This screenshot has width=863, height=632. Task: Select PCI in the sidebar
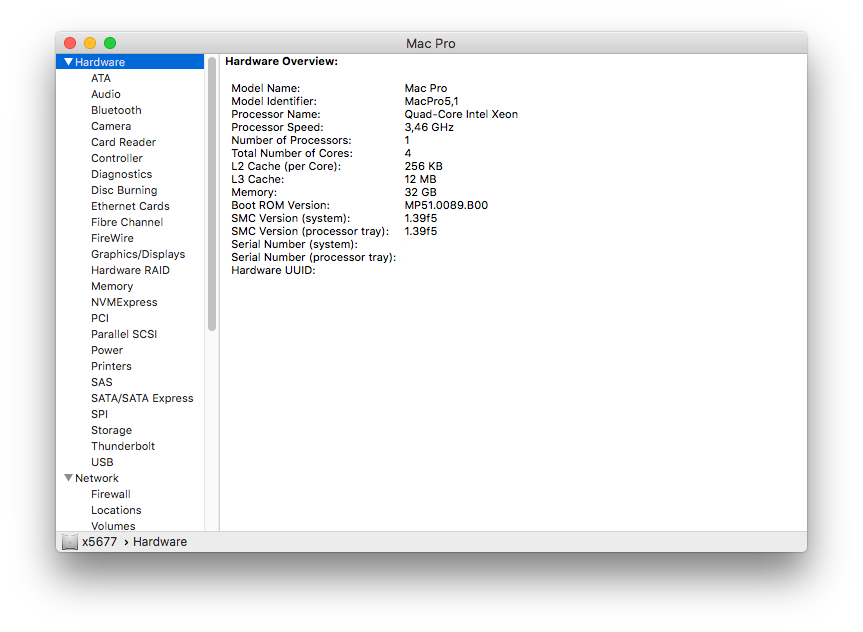click(100, 318)
